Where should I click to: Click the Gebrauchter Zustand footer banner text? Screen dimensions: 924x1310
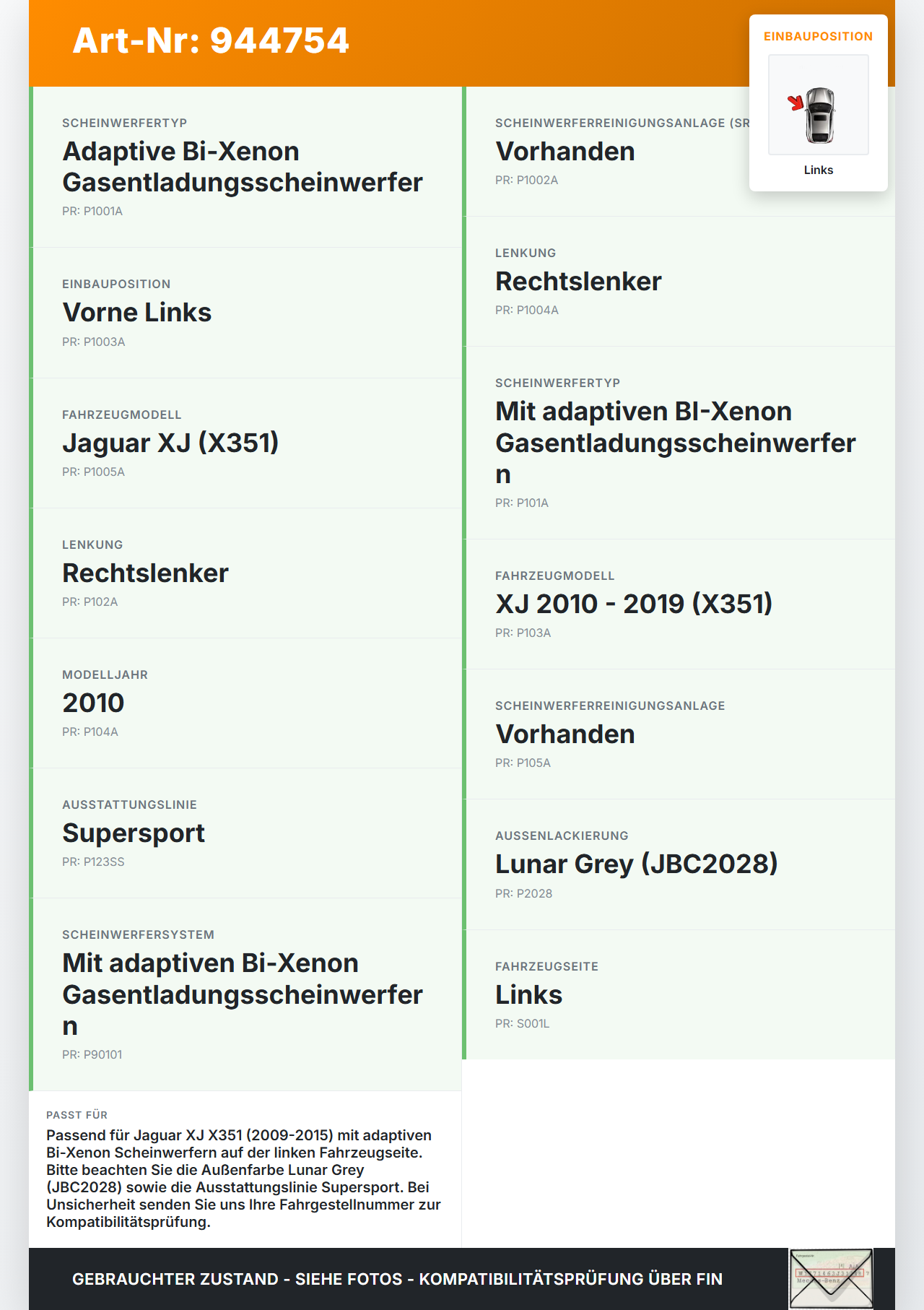(397, 1279)
